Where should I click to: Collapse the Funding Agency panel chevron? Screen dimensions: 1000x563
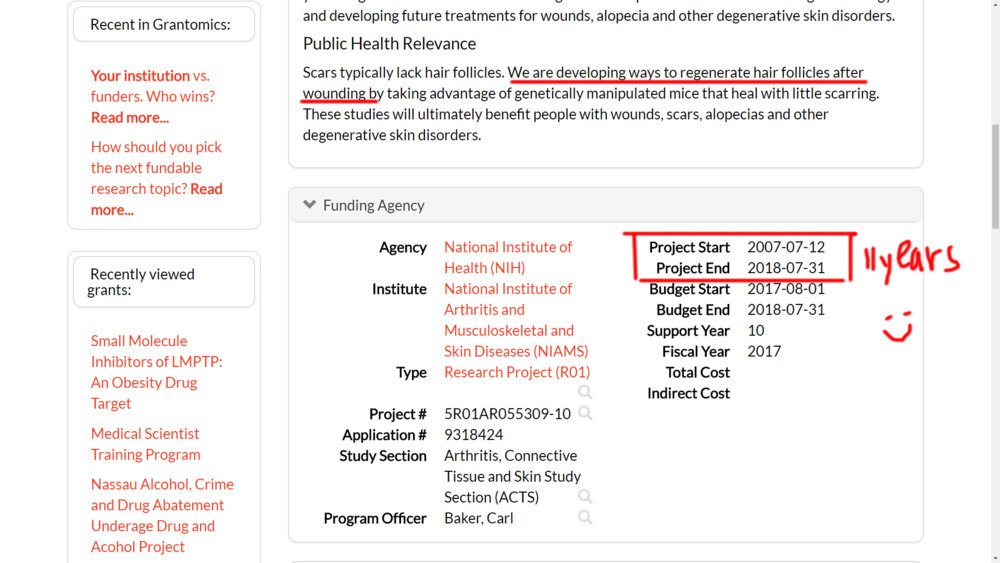click(x=310, y=205)
